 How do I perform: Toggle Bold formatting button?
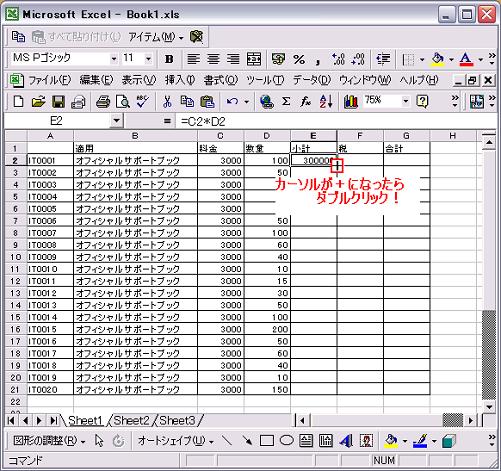click(x=169, y=59)
